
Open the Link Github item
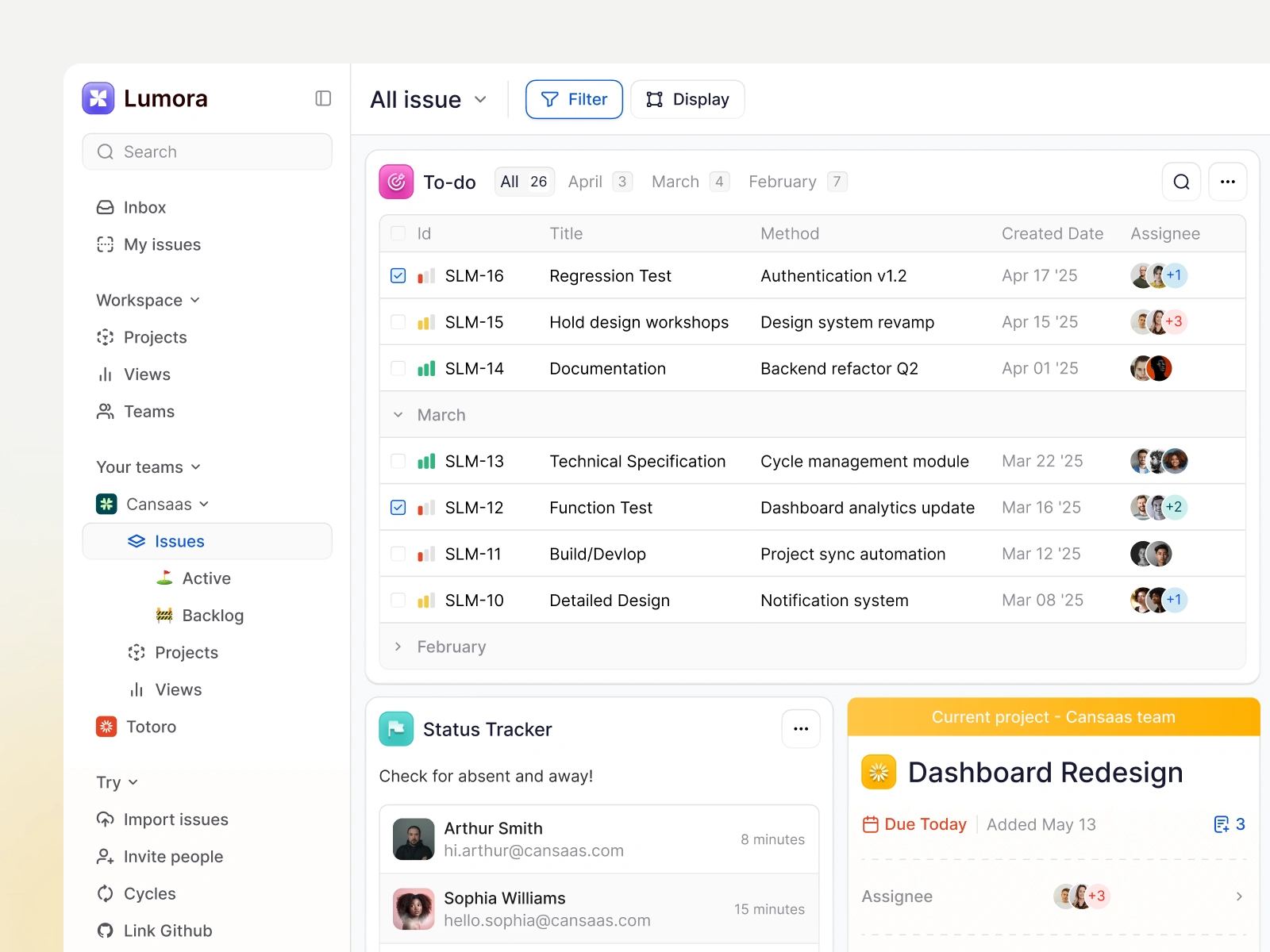tap(155, 931)
